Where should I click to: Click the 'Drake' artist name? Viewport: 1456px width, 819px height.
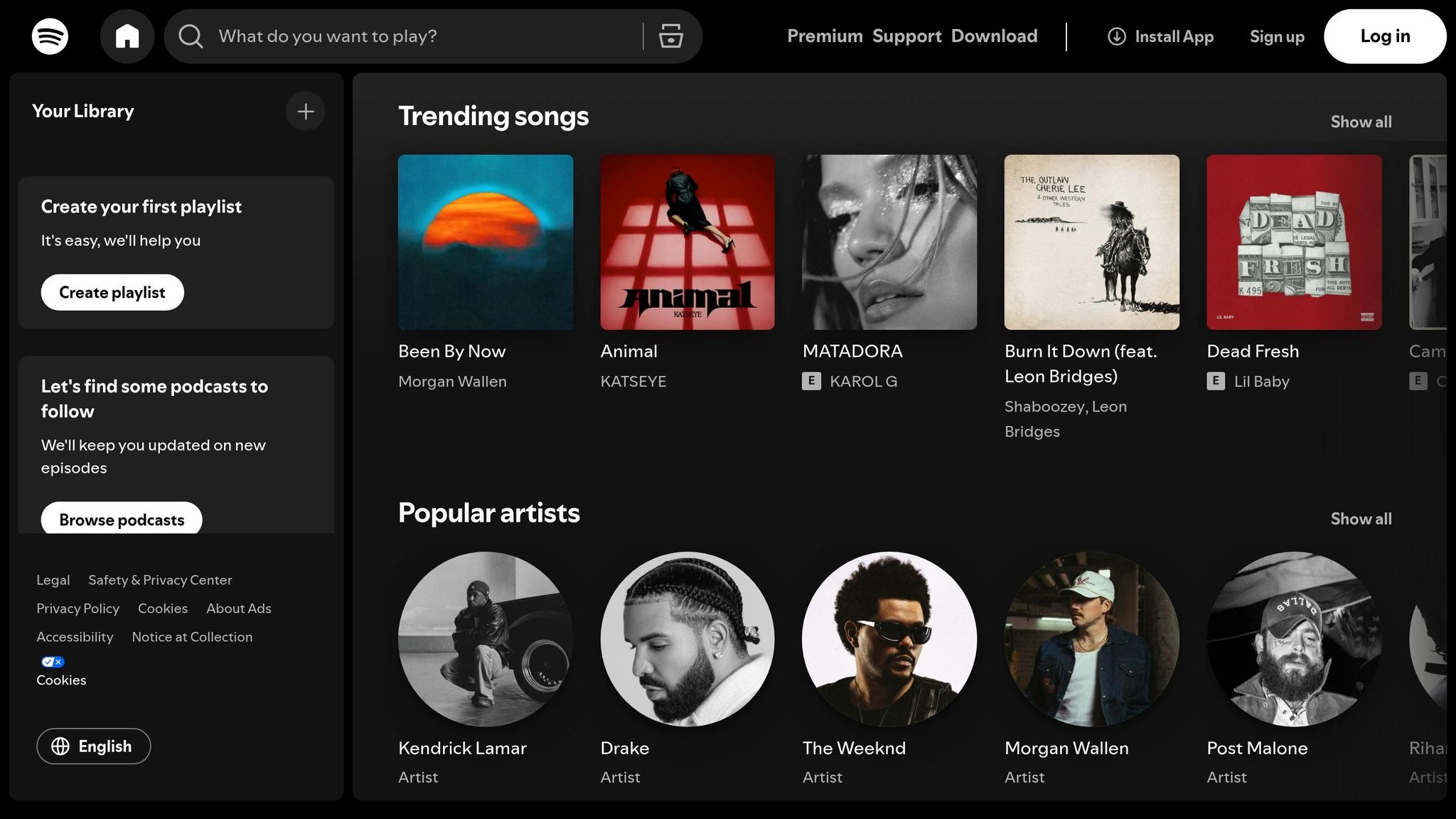[x=625, y=748]
